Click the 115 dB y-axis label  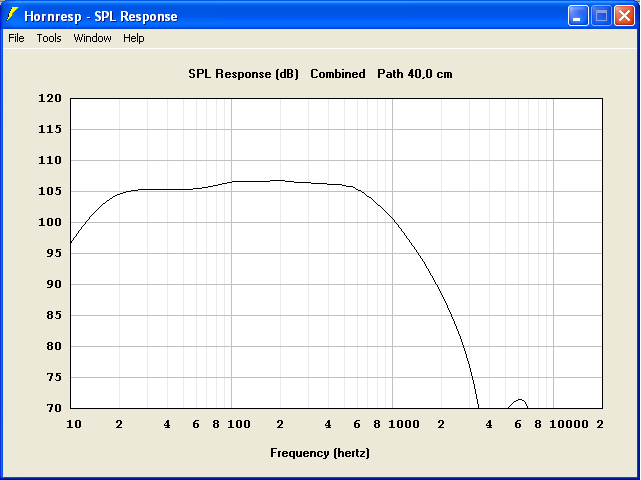pos(50,129)
